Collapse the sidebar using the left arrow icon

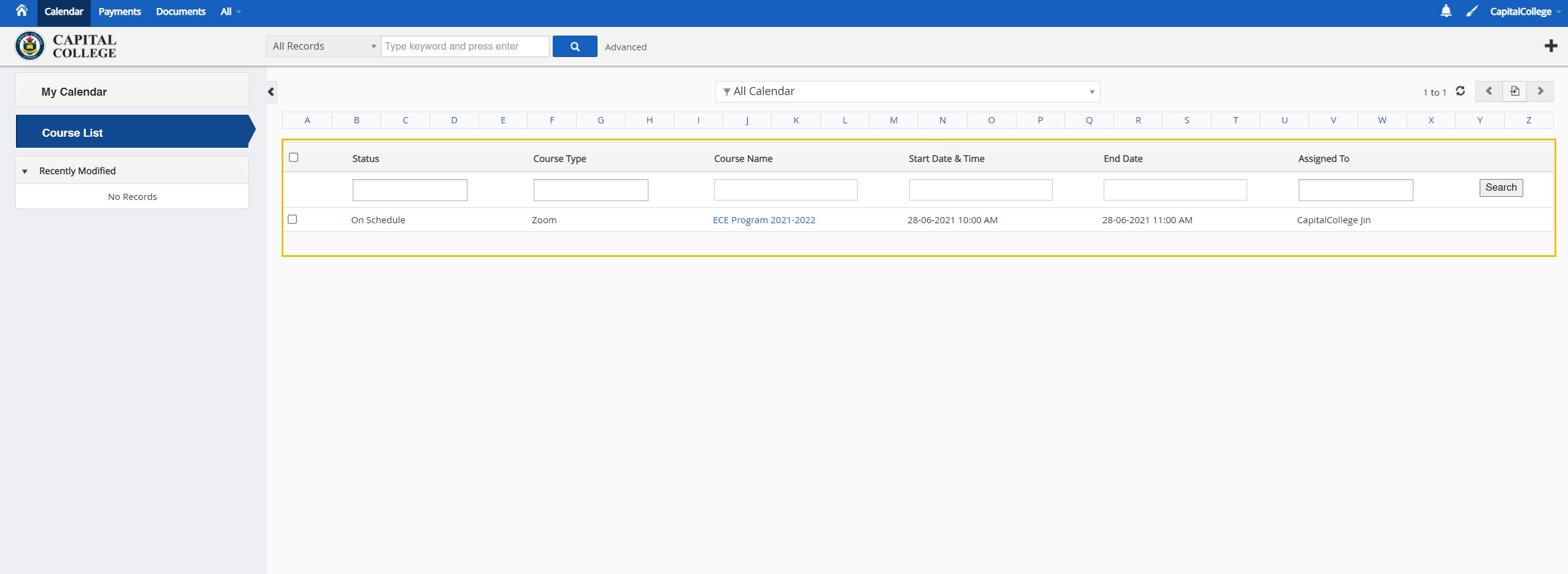tap(269, 91)
